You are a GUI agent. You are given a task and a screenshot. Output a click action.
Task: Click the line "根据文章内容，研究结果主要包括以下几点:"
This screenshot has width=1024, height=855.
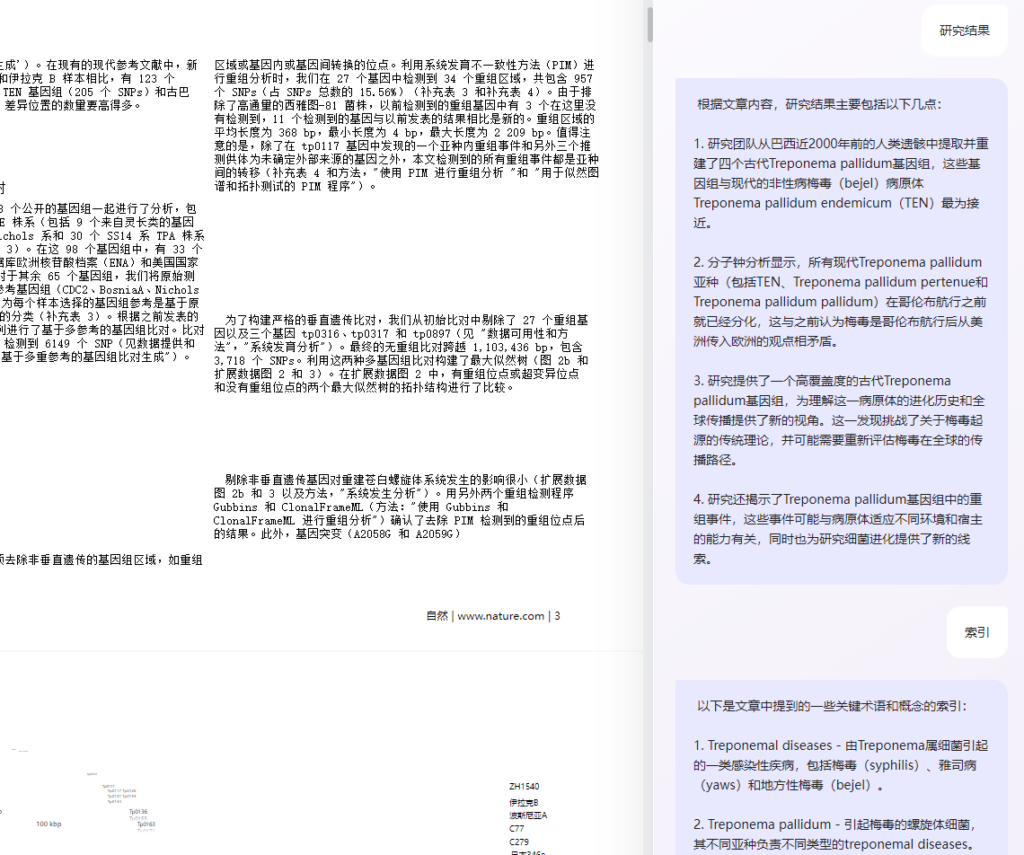[x=819, y=105]
